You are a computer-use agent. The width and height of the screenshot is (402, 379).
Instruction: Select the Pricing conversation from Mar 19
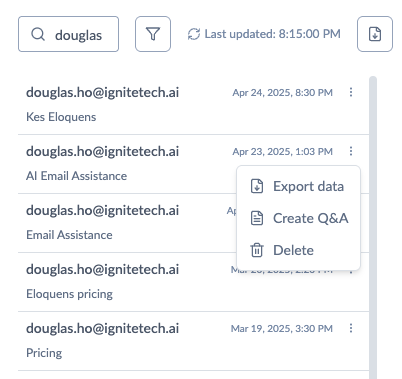click(193, 341)
